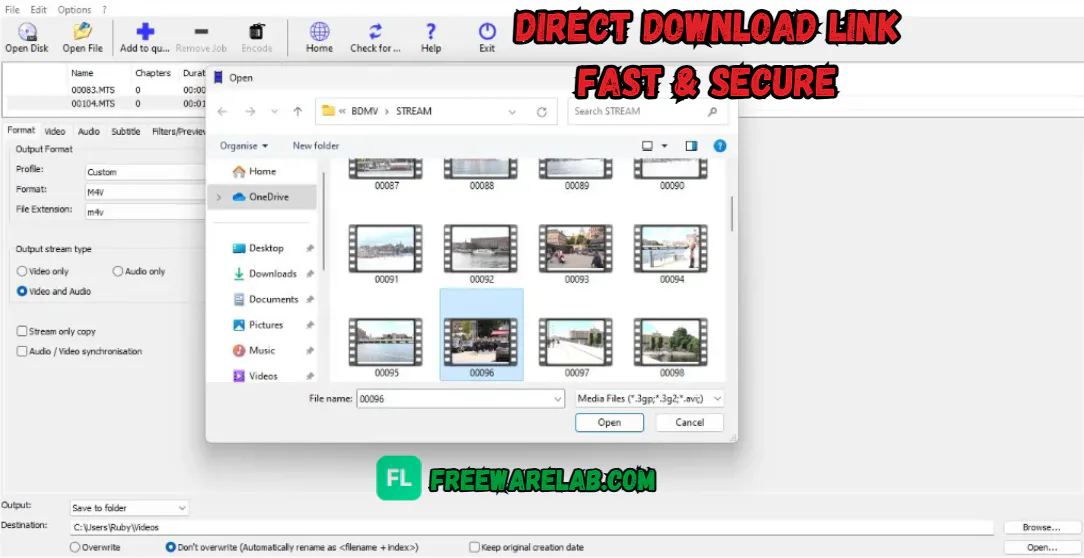Go back in the Open dialog
The height and width of the screenshot is (558, 1084).
(222, 111)
